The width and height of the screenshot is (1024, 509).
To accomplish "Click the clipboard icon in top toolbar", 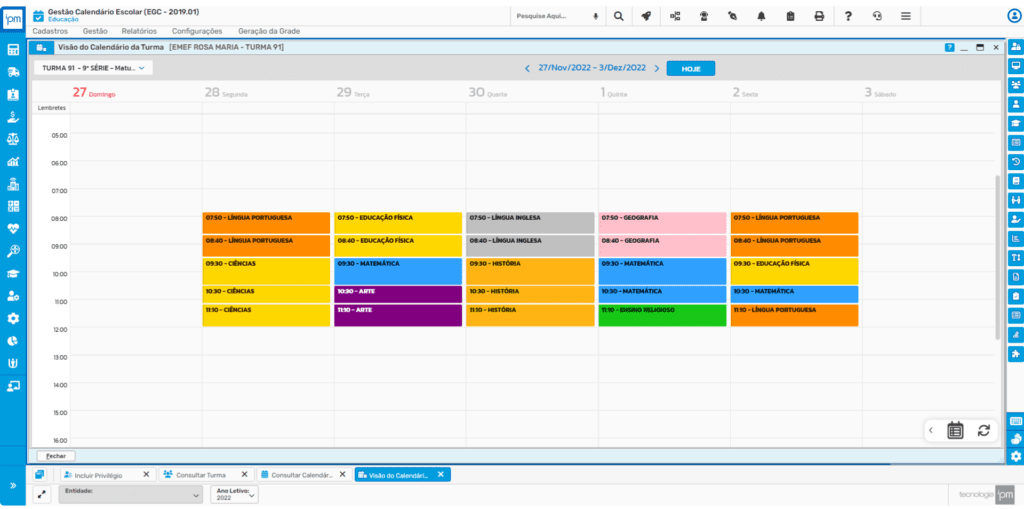I will coord(790,16).
